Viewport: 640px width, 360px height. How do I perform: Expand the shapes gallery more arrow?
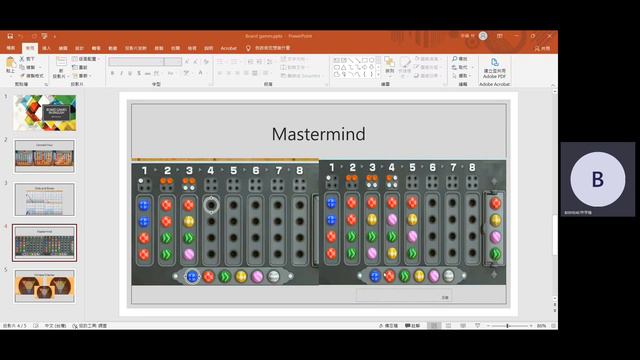(x=378, y=75)
